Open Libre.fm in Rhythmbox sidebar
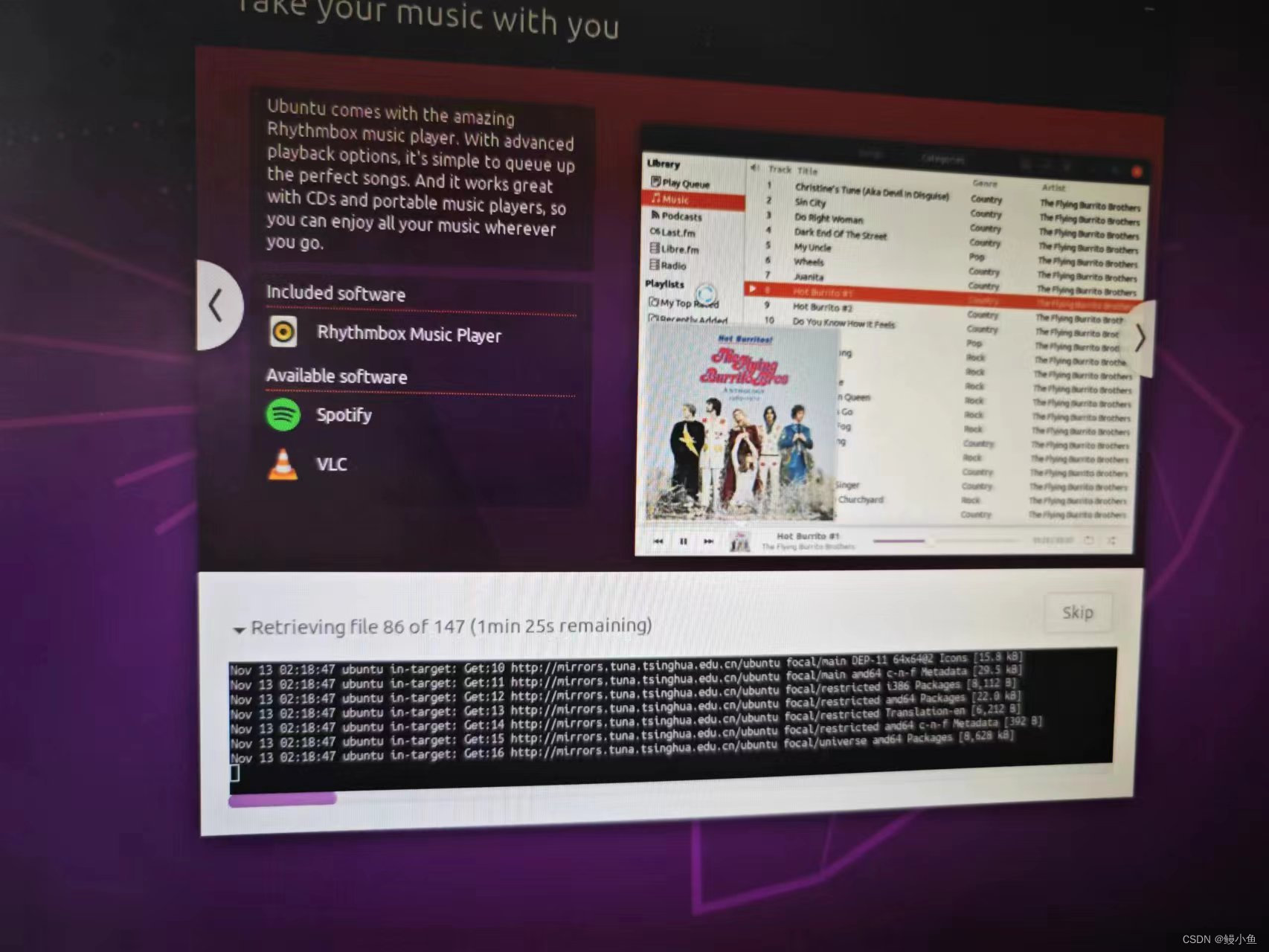This screenshot has width=1269, height=952. pyautogui.click(x=675, y=249)
